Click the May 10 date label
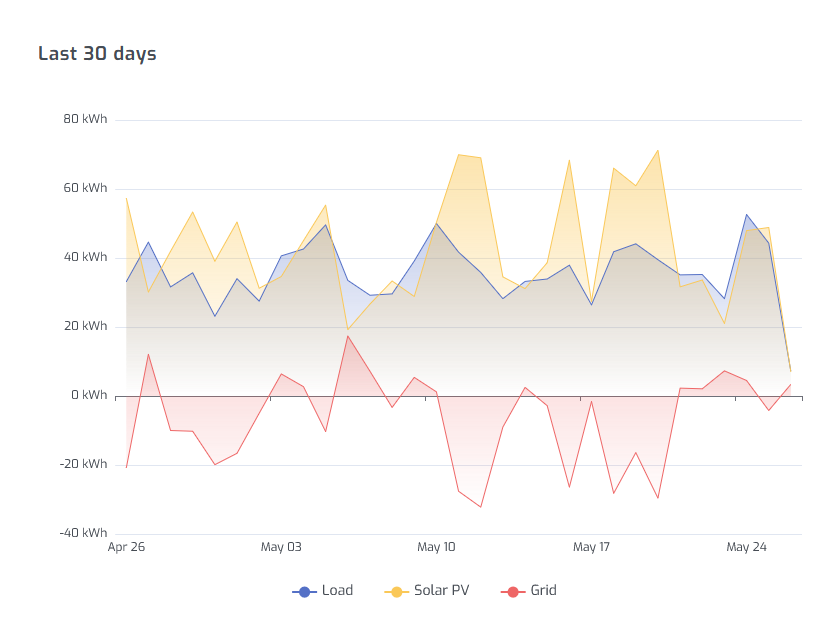The height and width of the screenshot is (628, 832). pyautogui.click(x=436, y=548)
